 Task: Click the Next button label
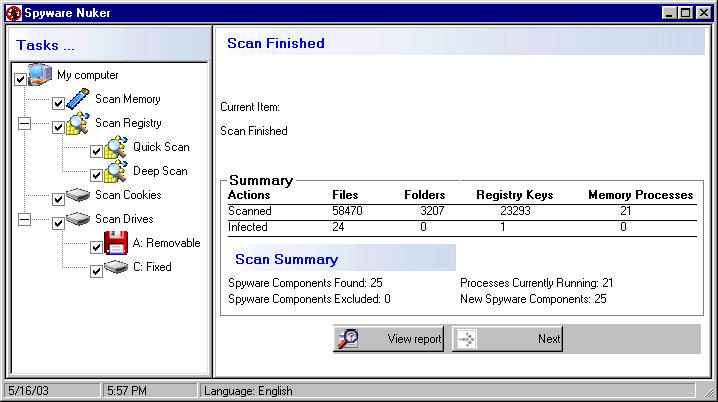click(549, 339)
